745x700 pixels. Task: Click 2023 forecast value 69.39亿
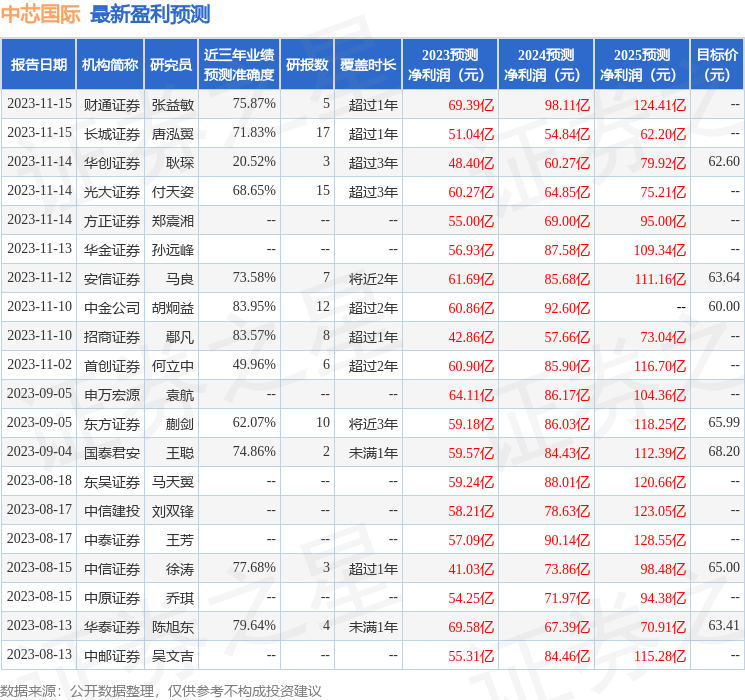click(x=471, y=105)
